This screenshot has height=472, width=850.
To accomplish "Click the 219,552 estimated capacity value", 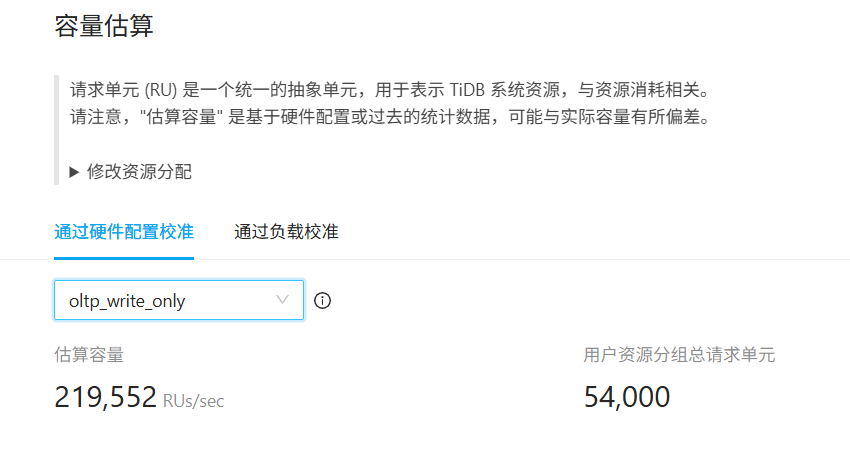I will 104,398.
